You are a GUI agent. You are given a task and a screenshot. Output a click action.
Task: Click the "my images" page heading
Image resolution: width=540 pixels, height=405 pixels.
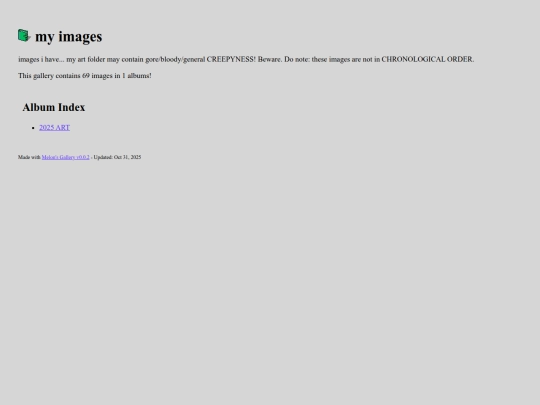[69, 37]
